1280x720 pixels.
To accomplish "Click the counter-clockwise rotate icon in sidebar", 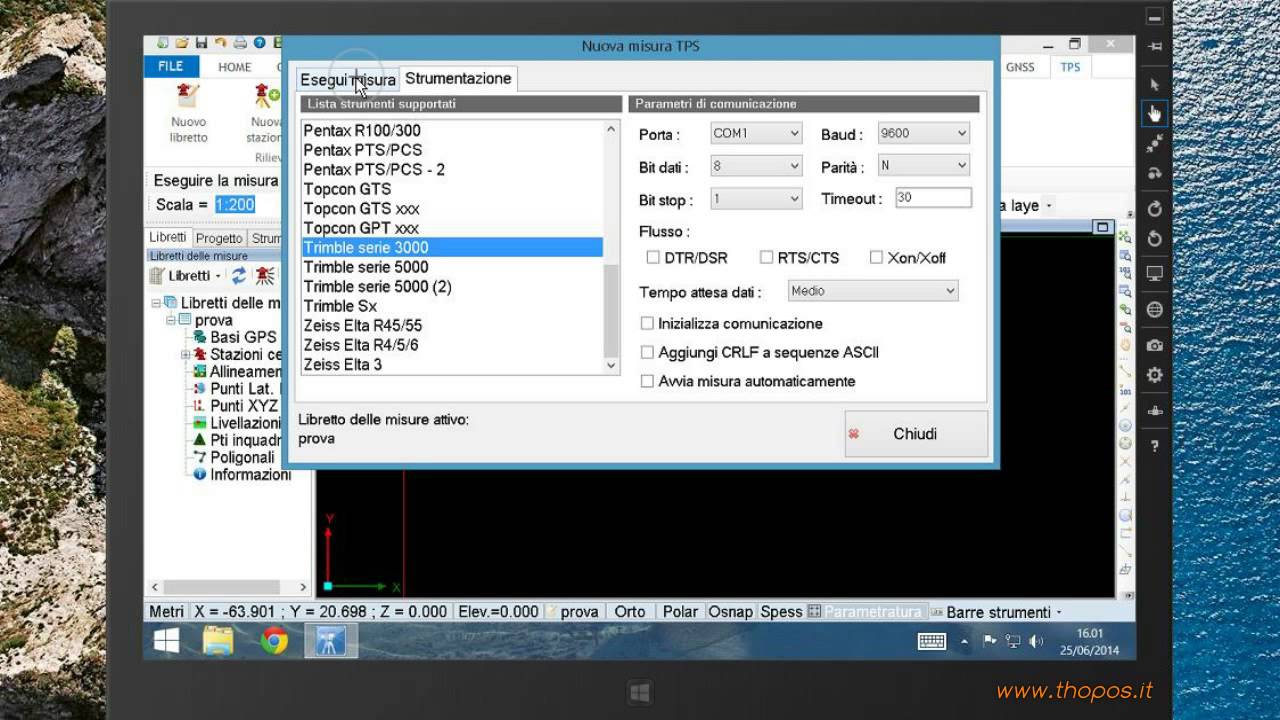I will (1155, 239).
